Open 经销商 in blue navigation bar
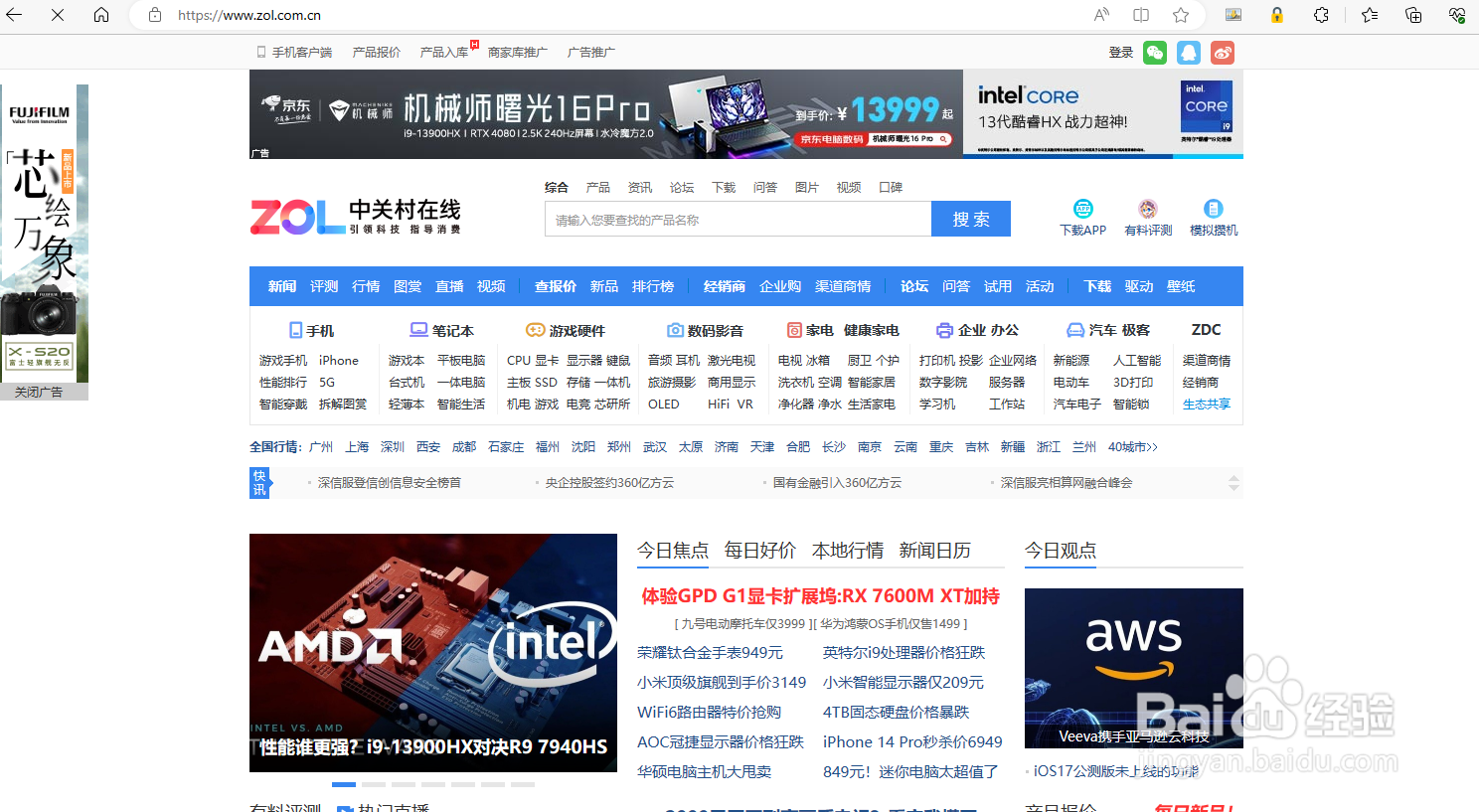Image resolution: width=1479 pixels, height=812 pixels. click(725, 286)
